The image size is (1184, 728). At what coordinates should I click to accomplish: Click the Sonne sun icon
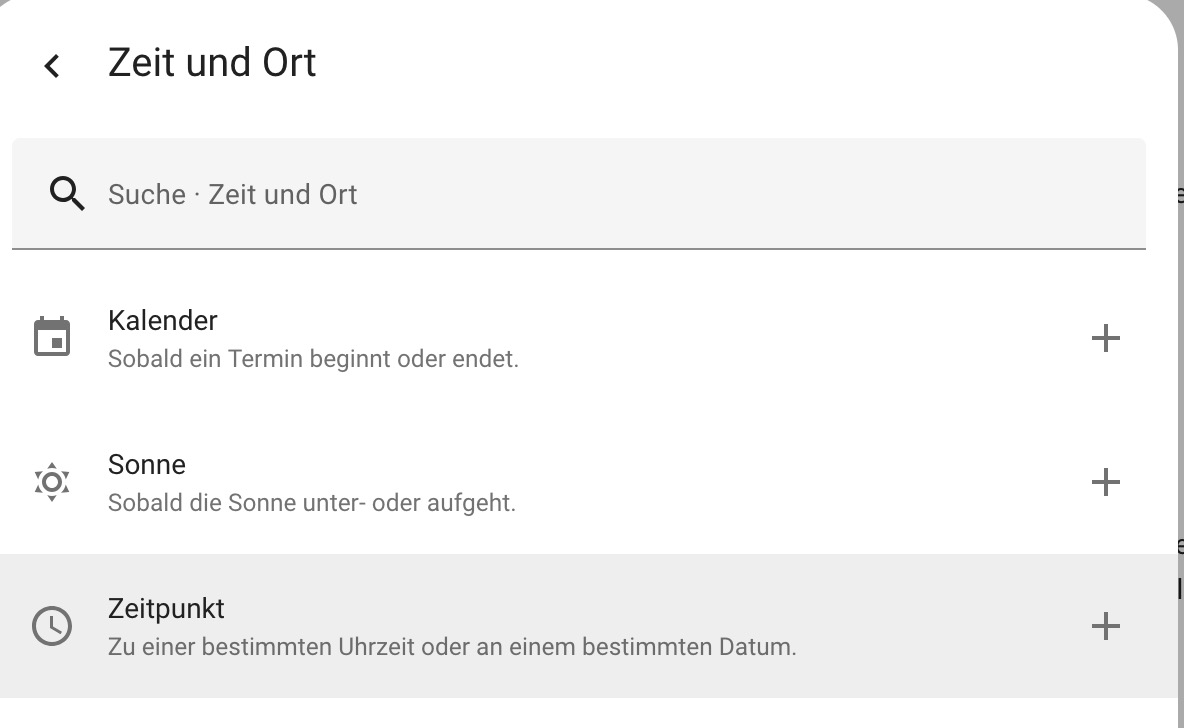click(52, 482)
